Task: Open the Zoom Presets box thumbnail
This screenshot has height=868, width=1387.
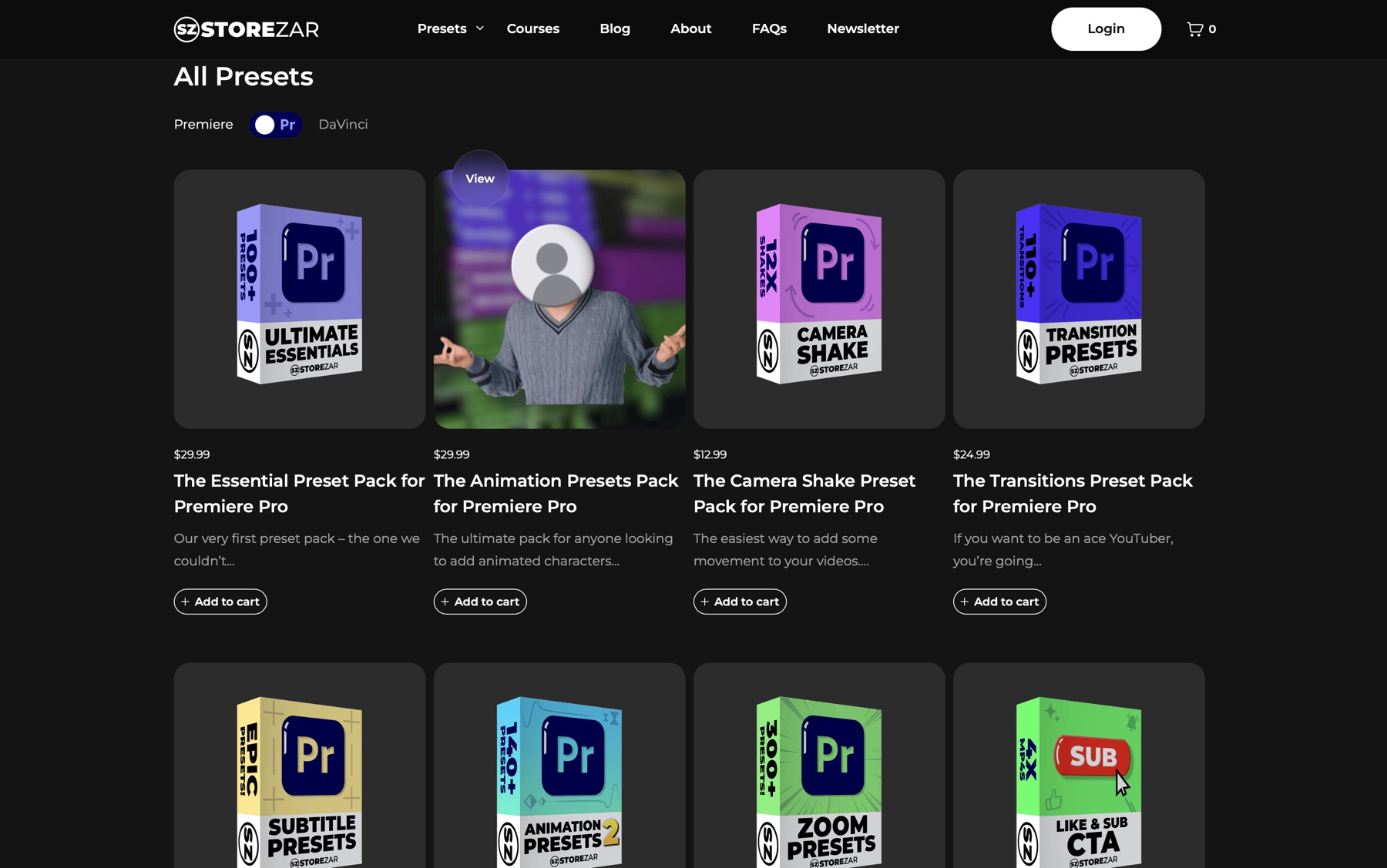Action: (819, 766)
